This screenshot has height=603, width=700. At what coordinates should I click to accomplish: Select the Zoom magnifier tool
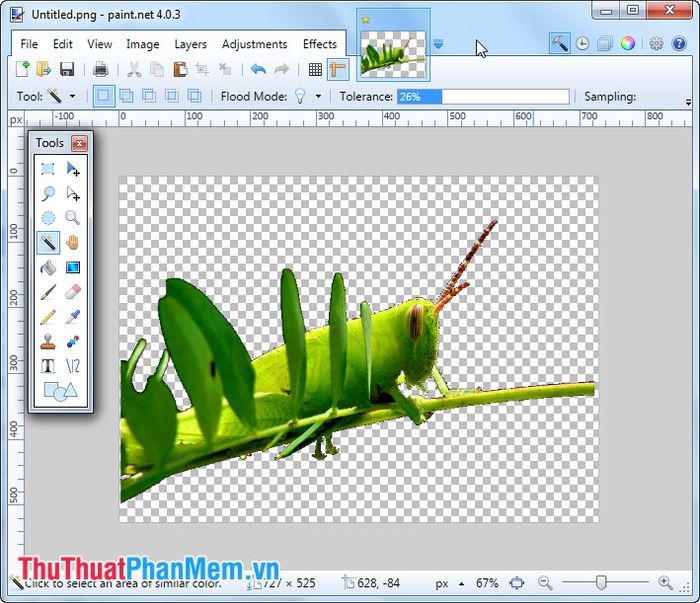point(73,218)
